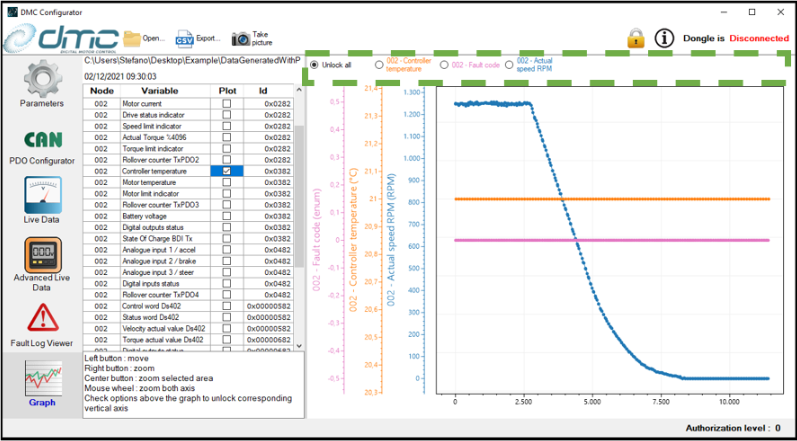Select the Motor limit indicator variable cell

click(x=165, y=194)
